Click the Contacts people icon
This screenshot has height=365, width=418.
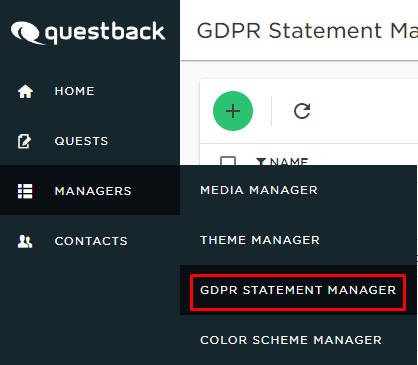[x=25, y=241]
